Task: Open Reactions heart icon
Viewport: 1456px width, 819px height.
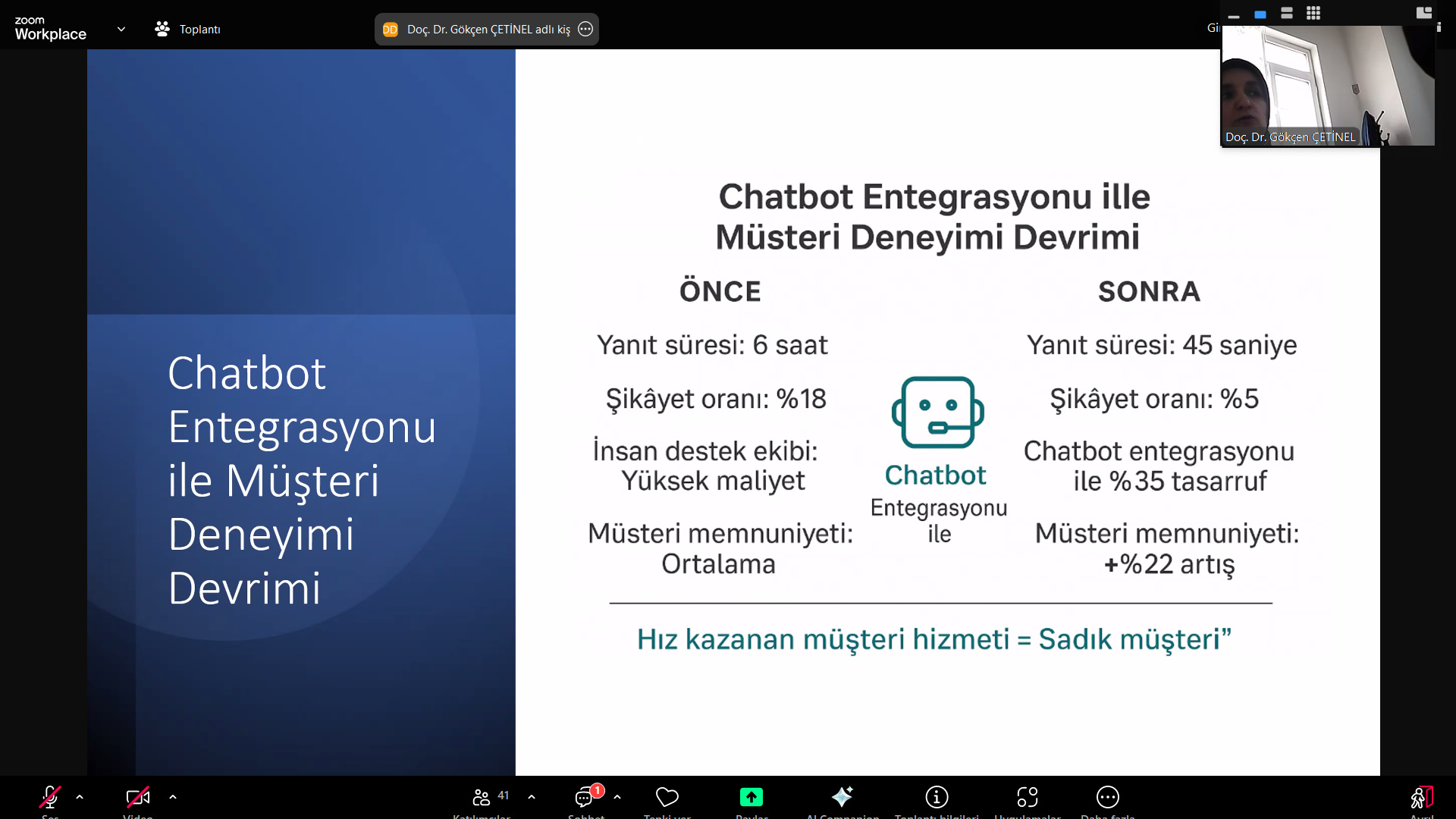Action: pyautogui.click(x=667, y=797)
